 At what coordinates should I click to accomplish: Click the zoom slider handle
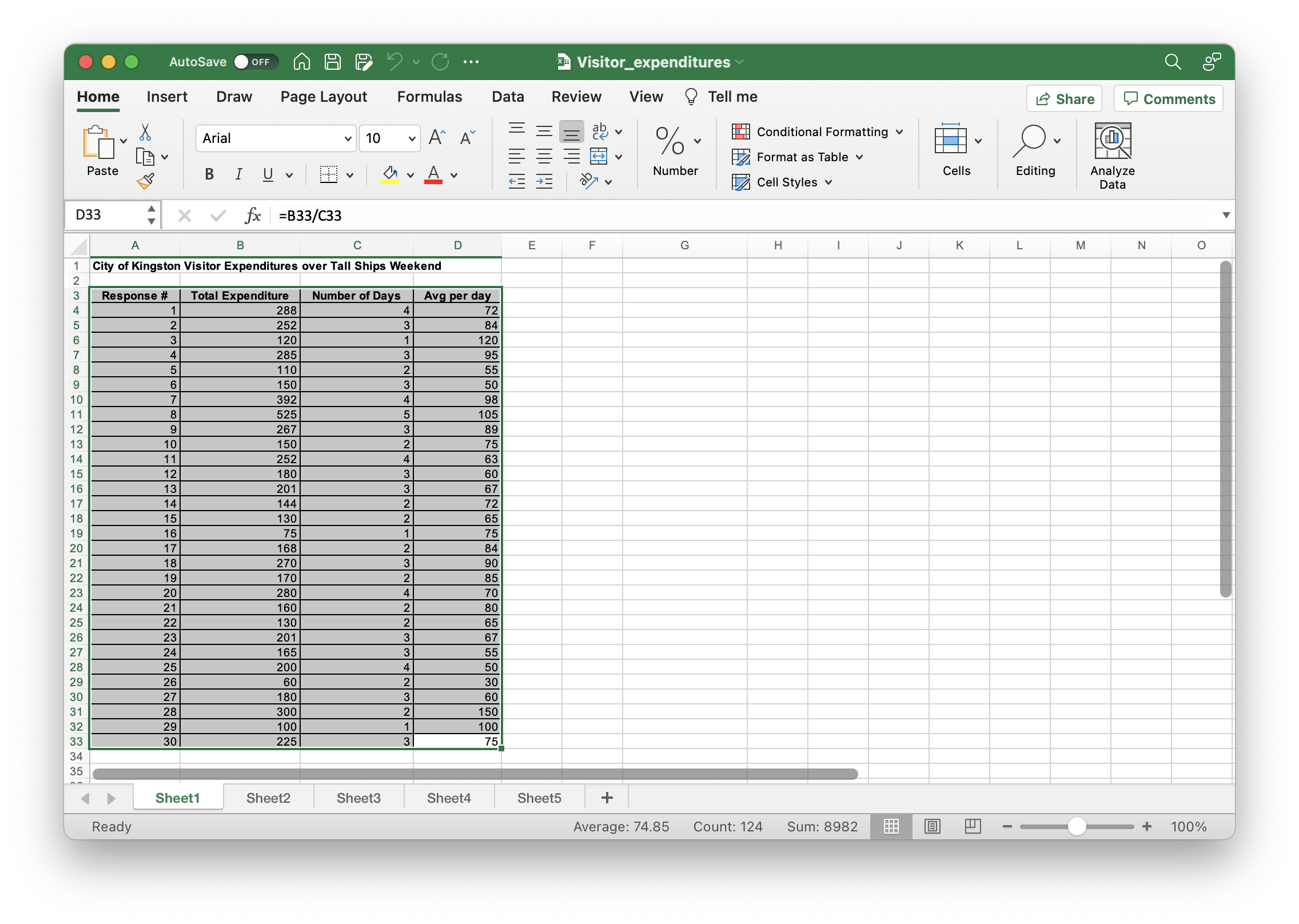click(x=1077, y=826)
